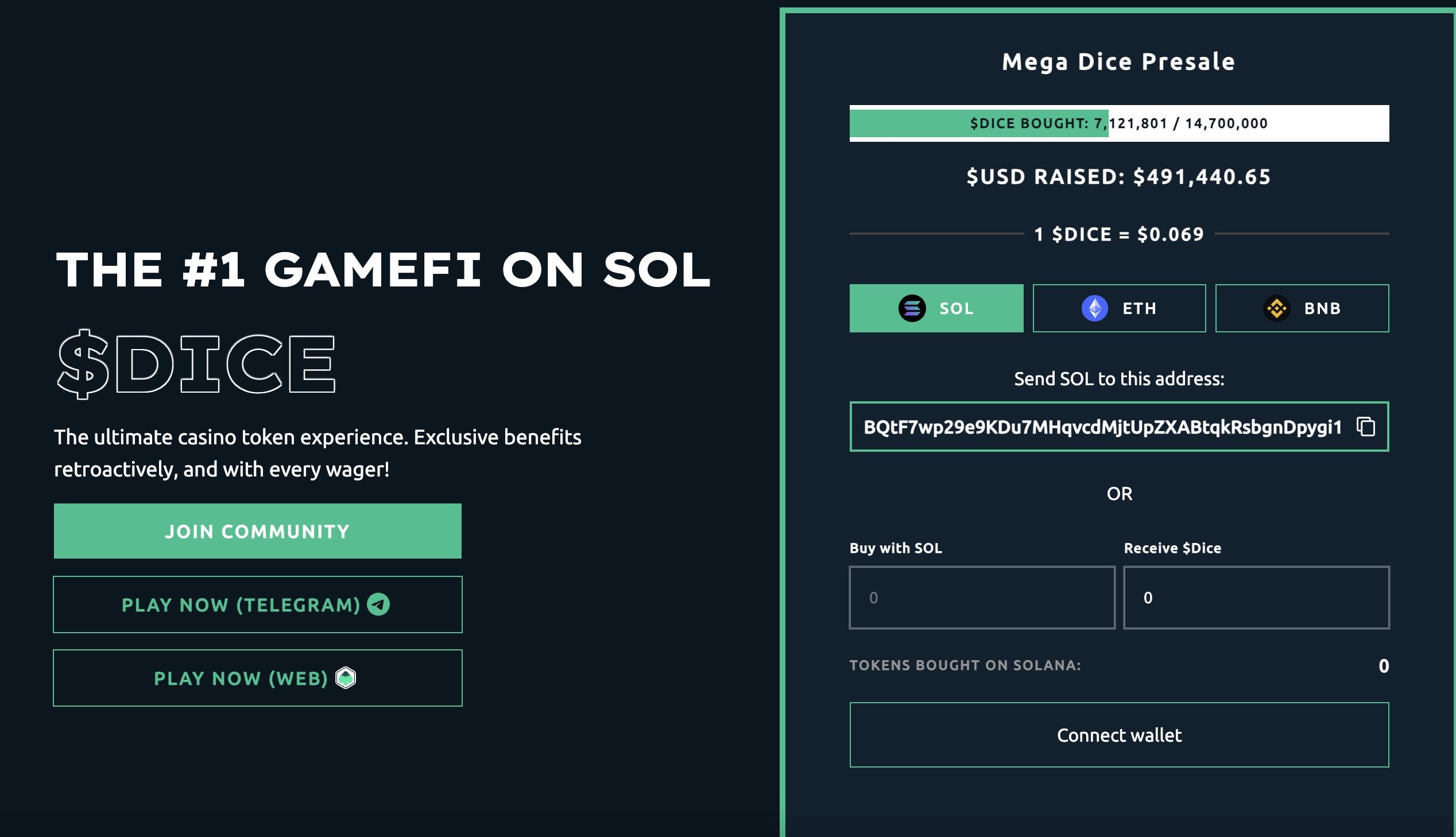Click the 1 $DICE = $0.069 price

pyautogui.click(x=1118, y=234)
